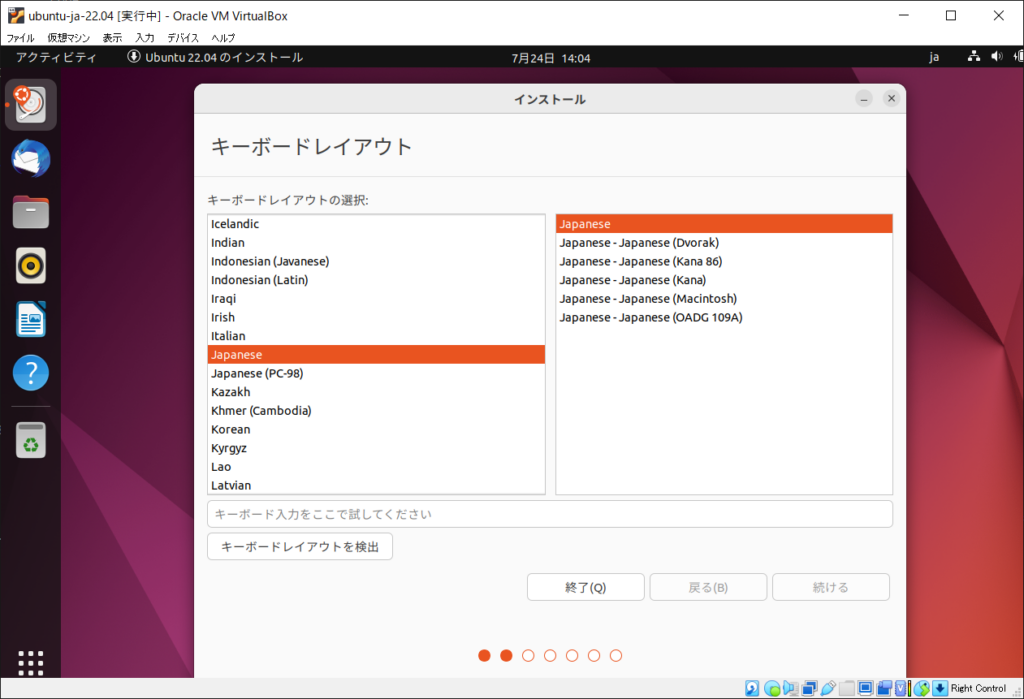The height and width of the screenshot is (699, 1024).
Task: Choose Japanese - Japanese (OADG 109A) variant
Action: click(x=724, y=317)
